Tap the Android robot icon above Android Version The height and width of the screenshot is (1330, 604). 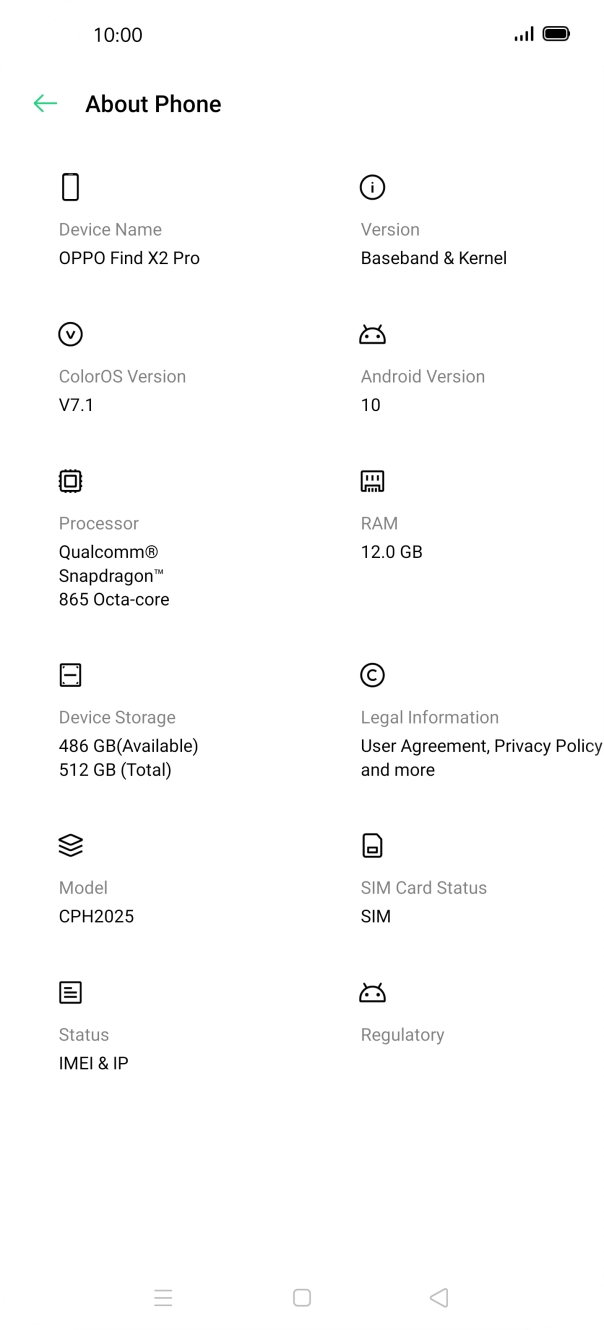click(372, 334)
